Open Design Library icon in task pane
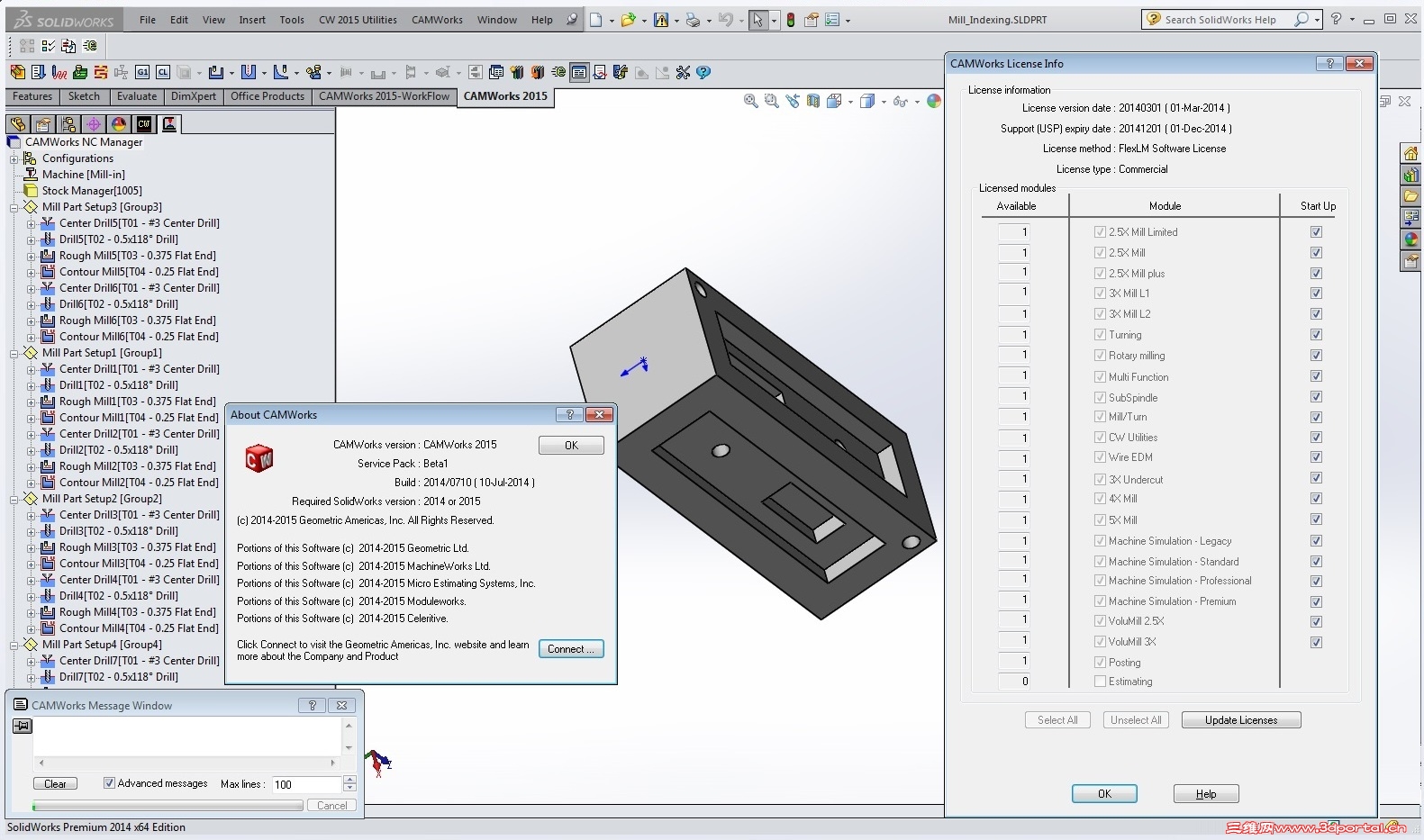 tap(1410, 175)
